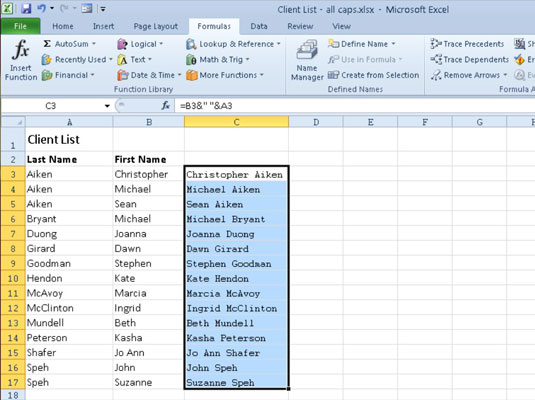535x400 pixels.
Task: Click the 'Dawn' first name cell
Action: click(149, 249)
